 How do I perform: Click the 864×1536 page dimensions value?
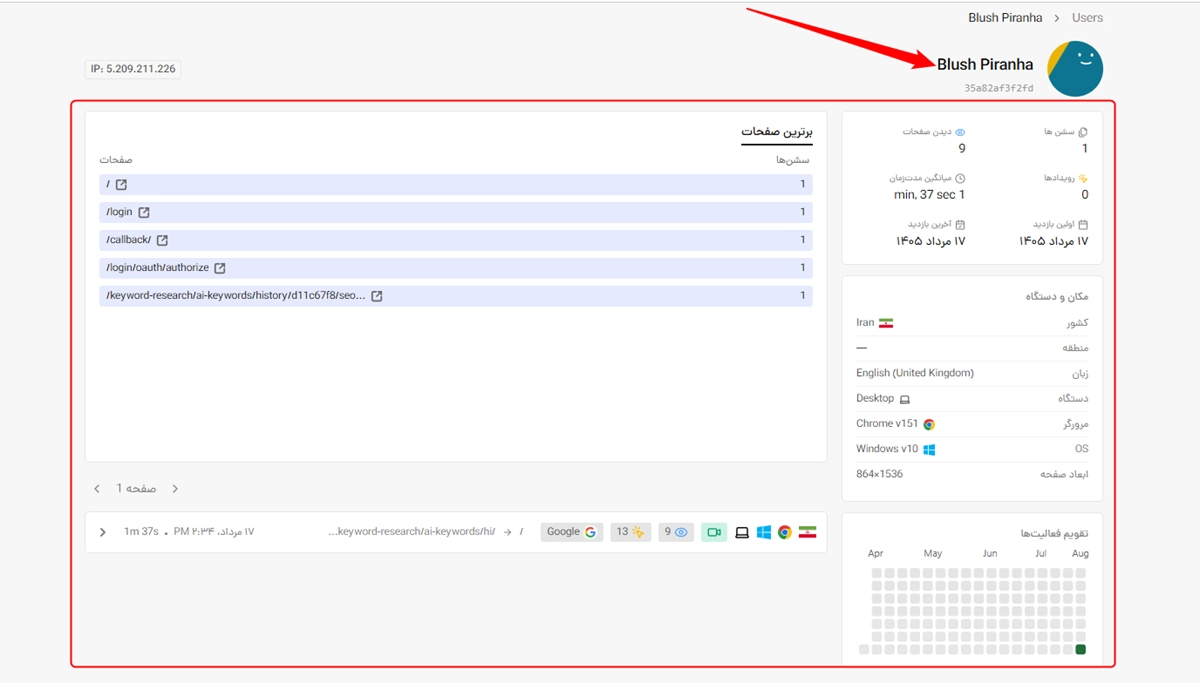coord(879,474)
